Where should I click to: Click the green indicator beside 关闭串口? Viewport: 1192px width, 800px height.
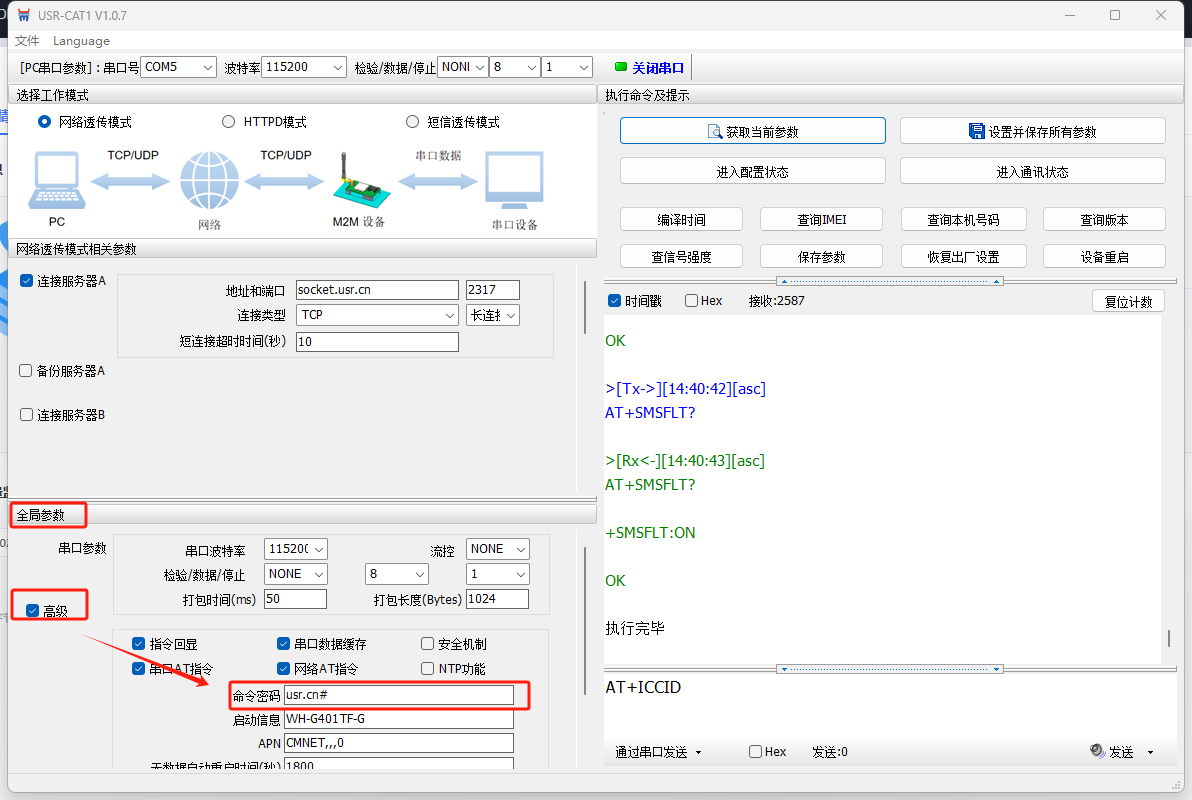[620, 67]
